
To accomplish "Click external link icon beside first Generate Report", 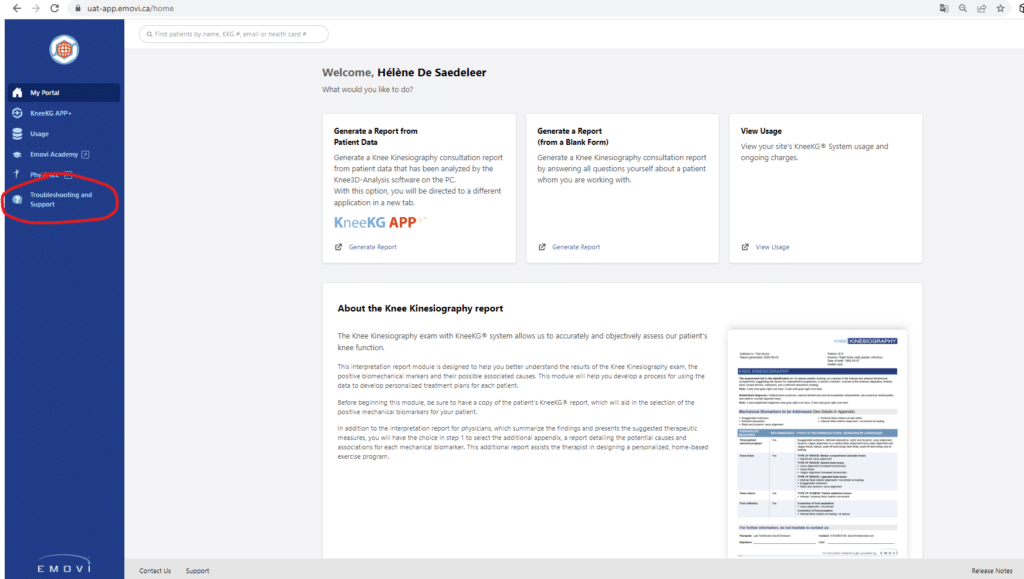I will point(338,247).
